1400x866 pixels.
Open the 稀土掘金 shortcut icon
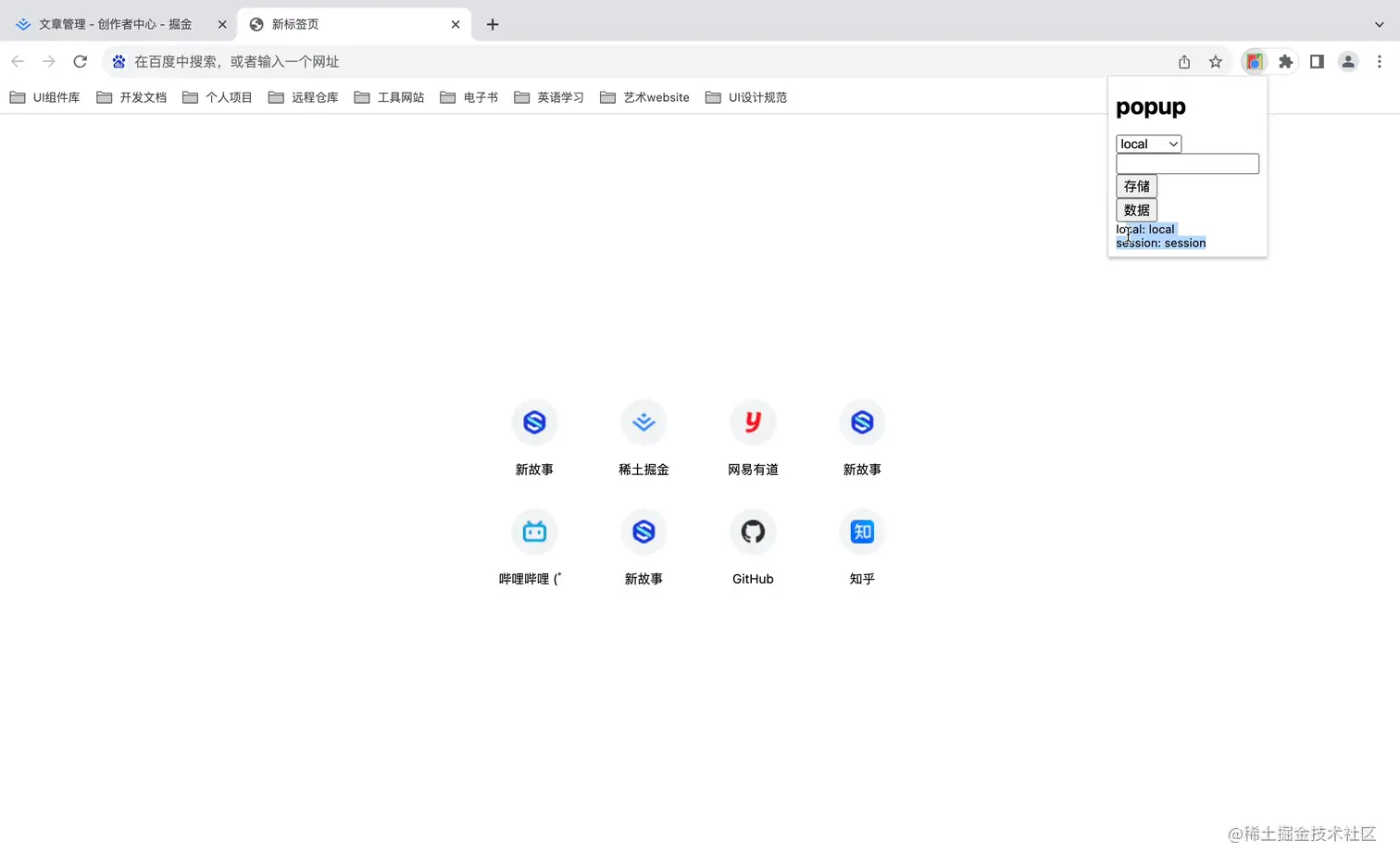click(644, 421)
